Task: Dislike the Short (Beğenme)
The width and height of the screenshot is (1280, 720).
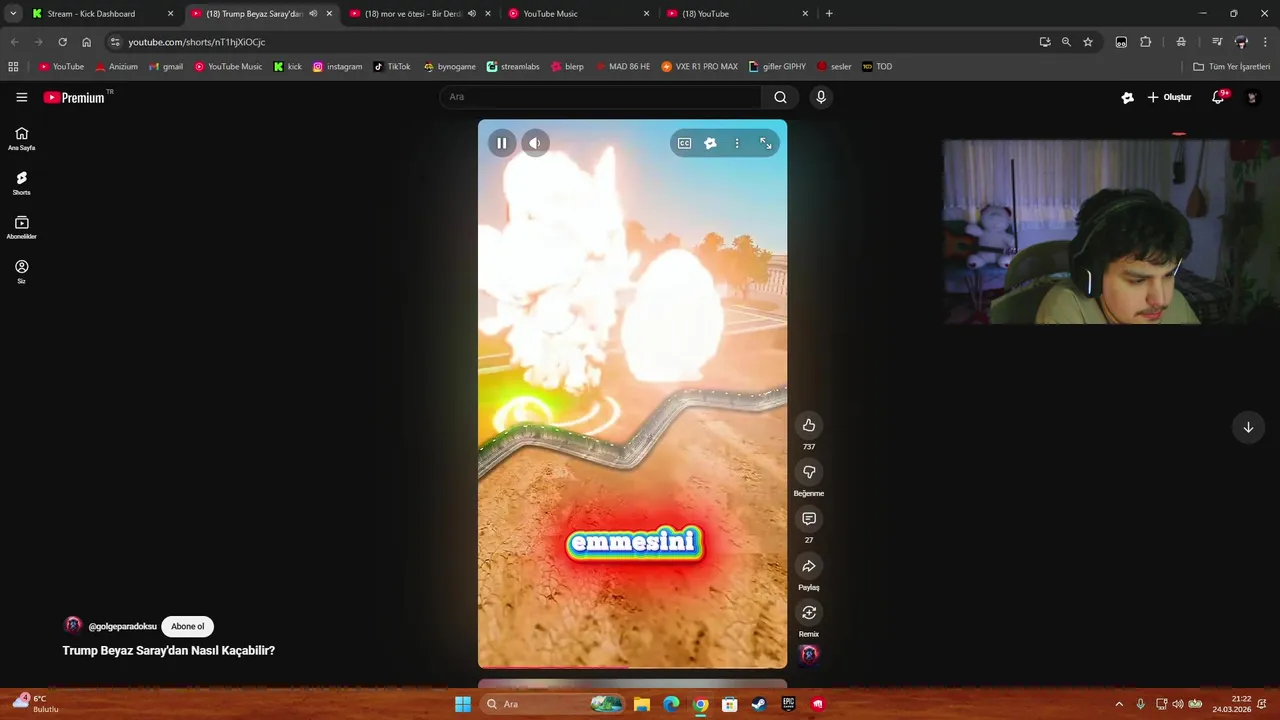Action: [x=809, y=472]
